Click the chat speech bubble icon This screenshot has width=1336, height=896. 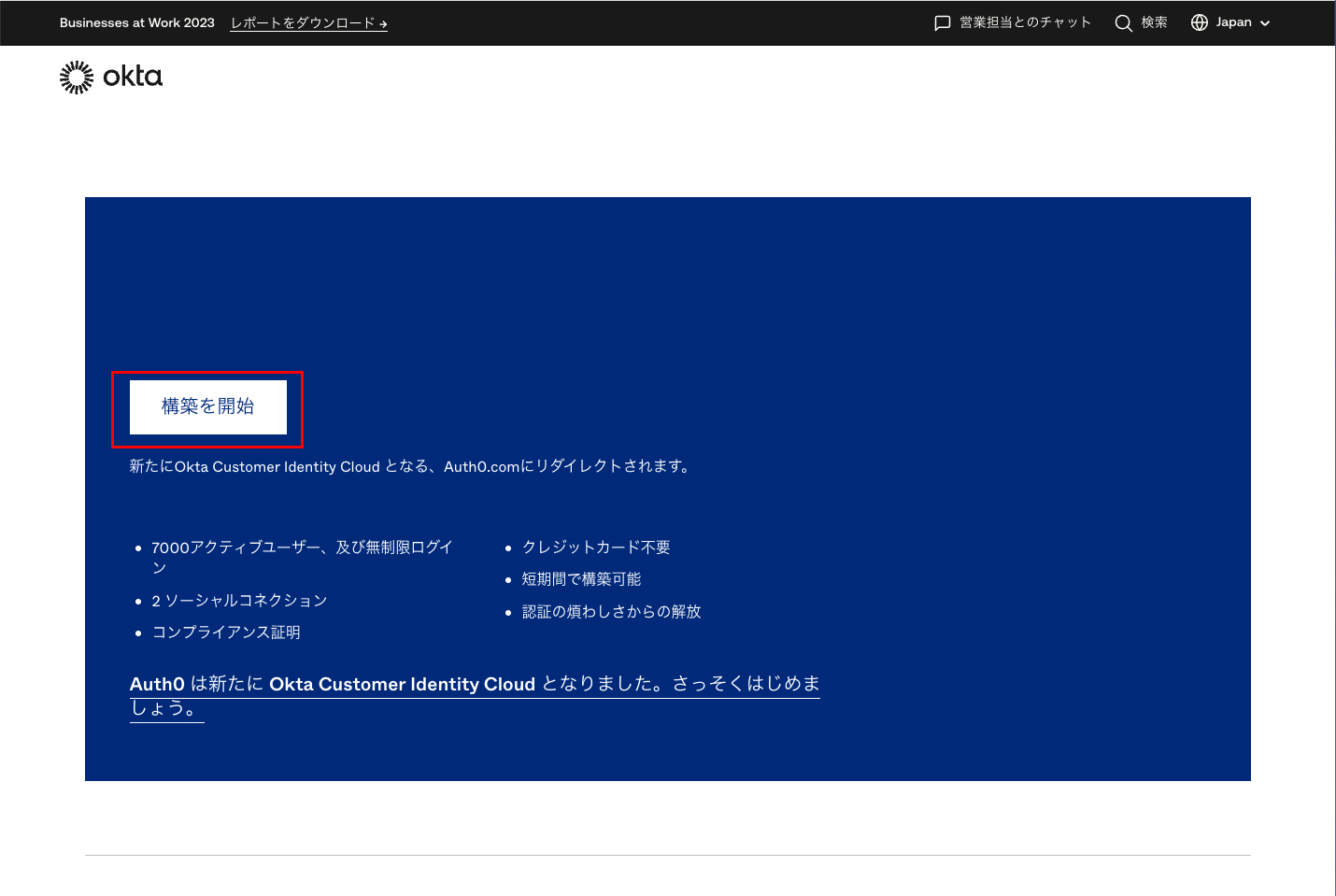(943, 23)
